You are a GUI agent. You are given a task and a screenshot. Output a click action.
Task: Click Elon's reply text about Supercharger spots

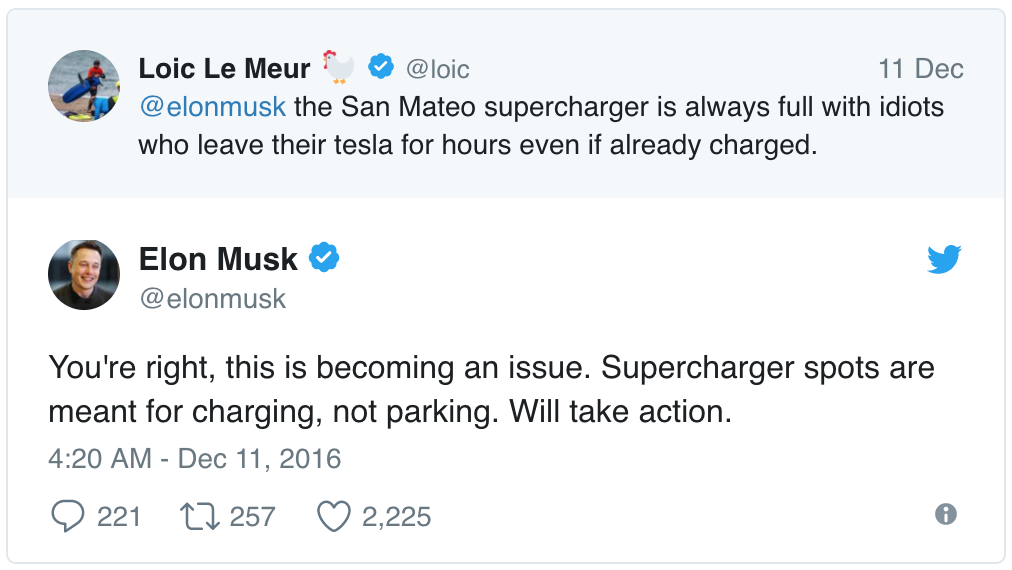pyautogui.click(x=491, y=389)
